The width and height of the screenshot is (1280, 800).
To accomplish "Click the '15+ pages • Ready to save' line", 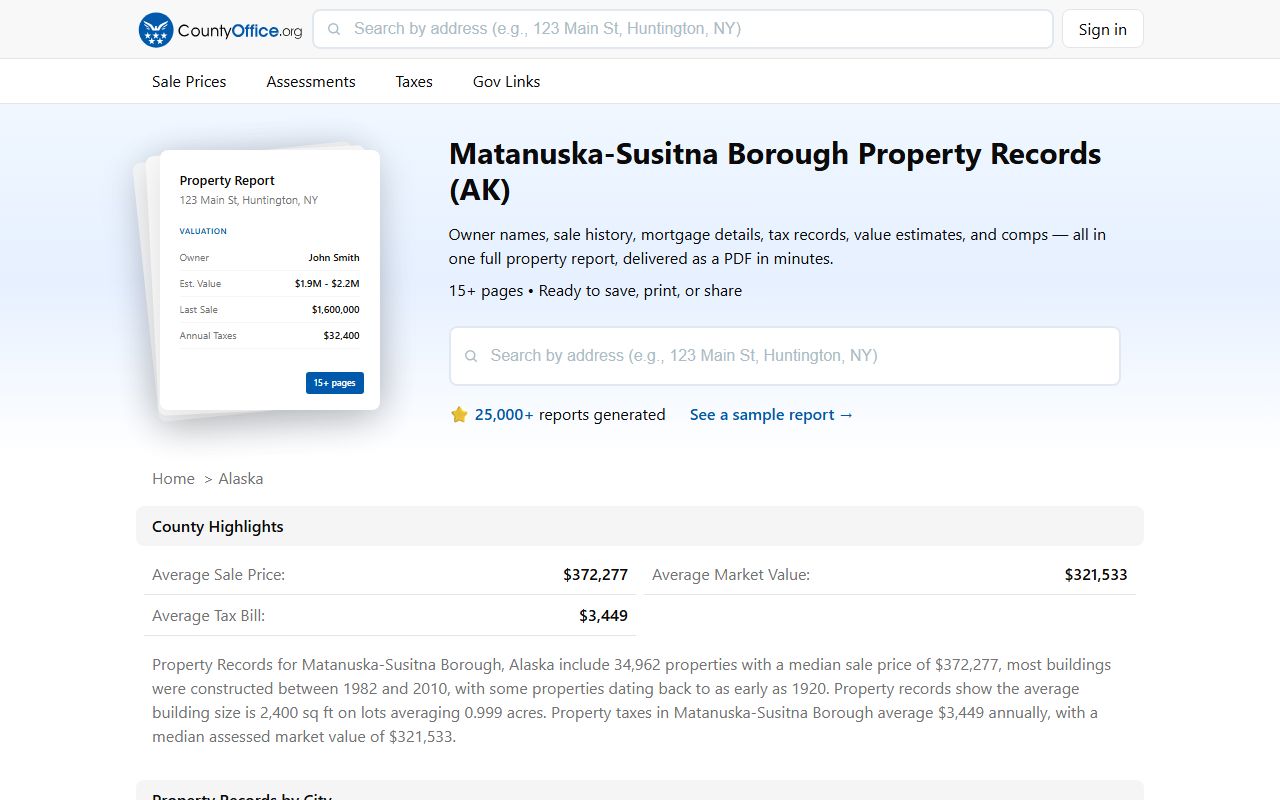I will tap(595, 291).
